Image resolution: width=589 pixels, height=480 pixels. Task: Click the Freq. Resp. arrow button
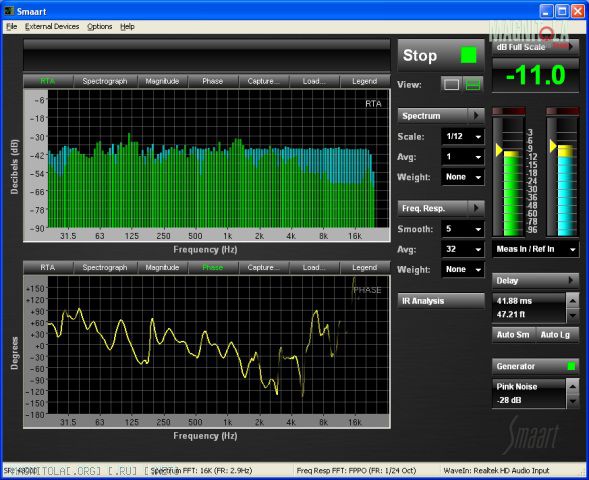476,208
